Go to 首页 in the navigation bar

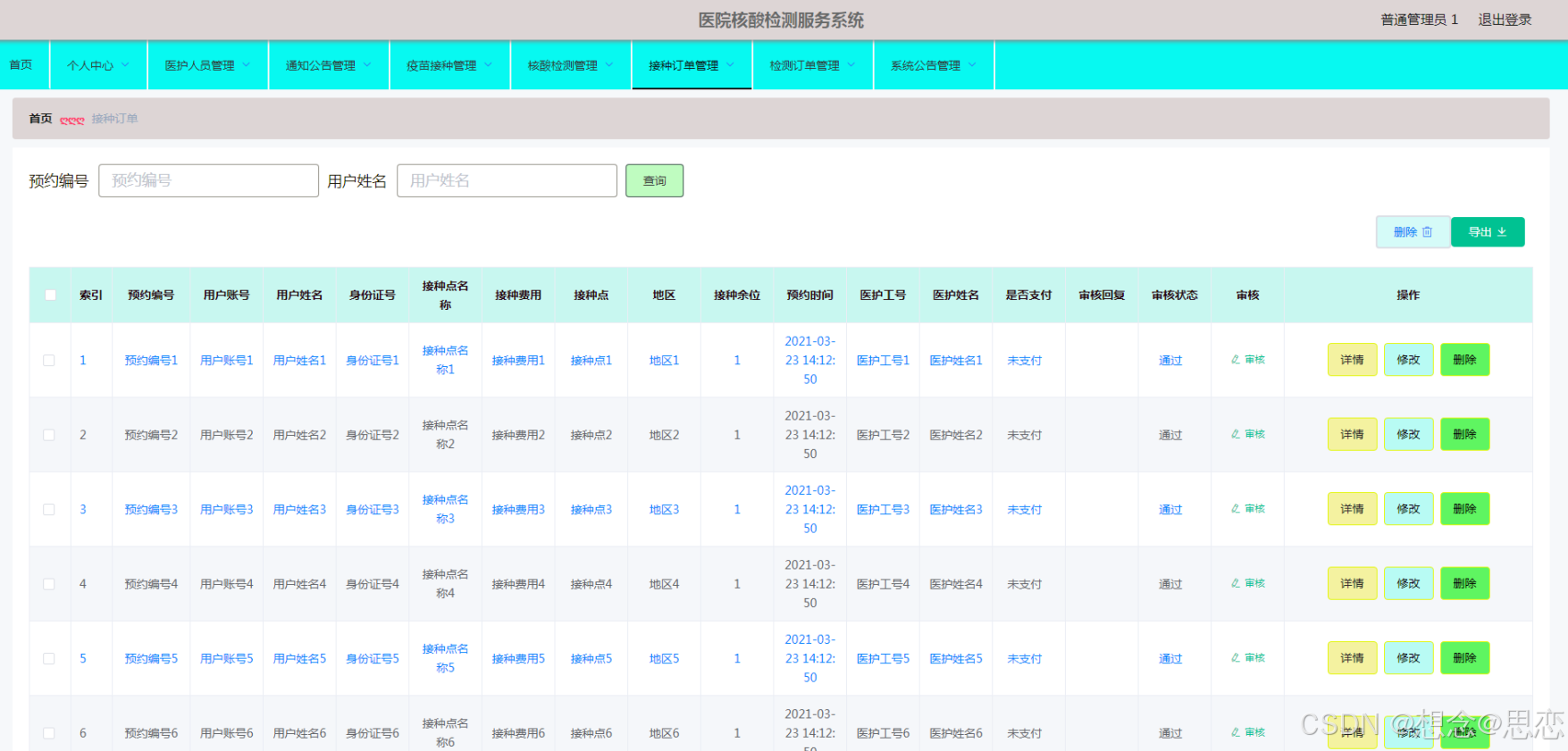tap(21, 65)
